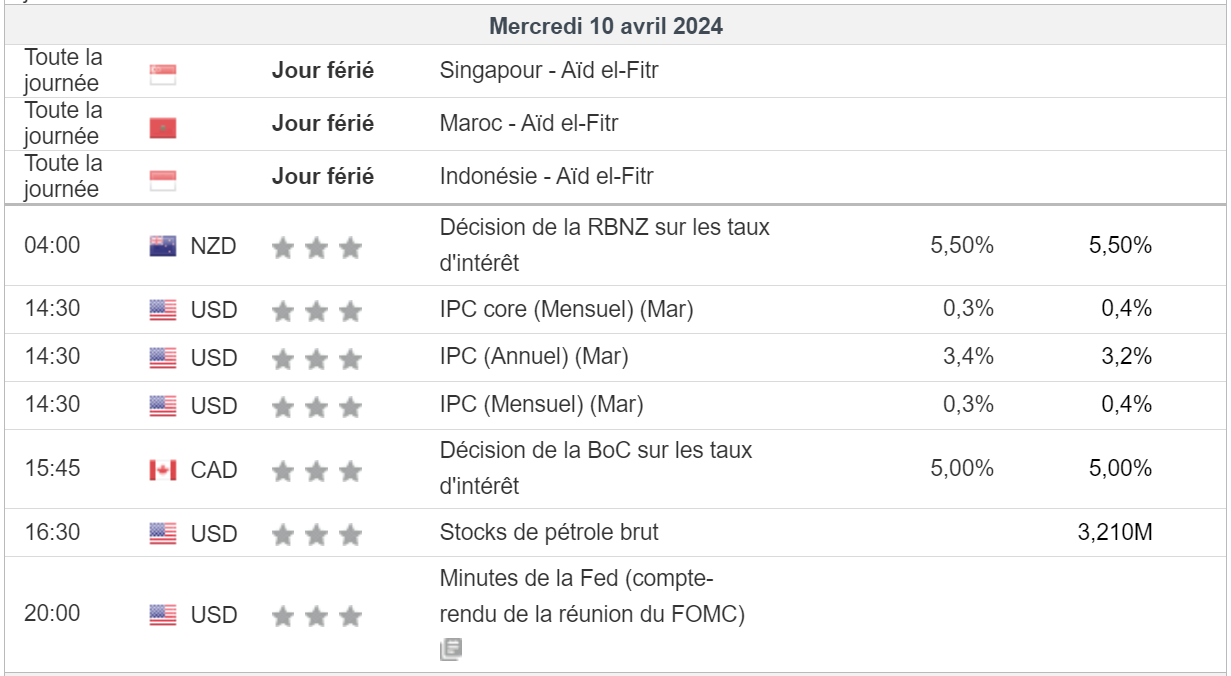Open IPC core (Mensuel) (Mar) event

pos(566,309)
